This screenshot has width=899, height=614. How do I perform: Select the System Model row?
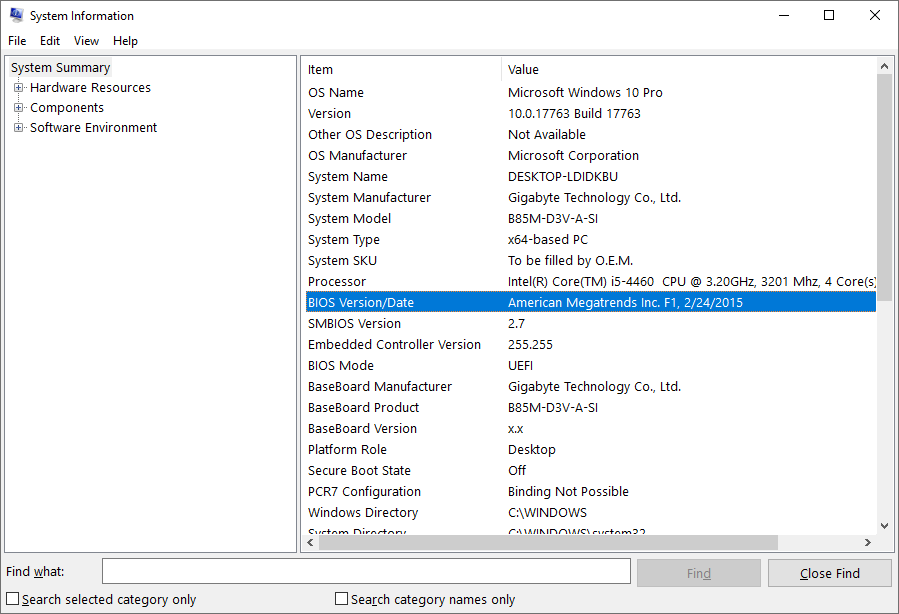click(591, 218)
